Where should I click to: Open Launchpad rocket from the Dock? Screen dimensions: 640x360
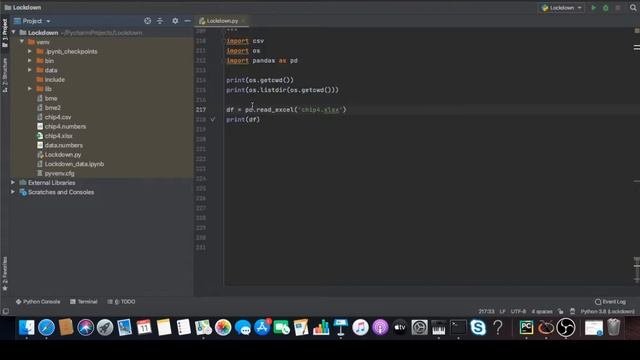coord(105,327)
